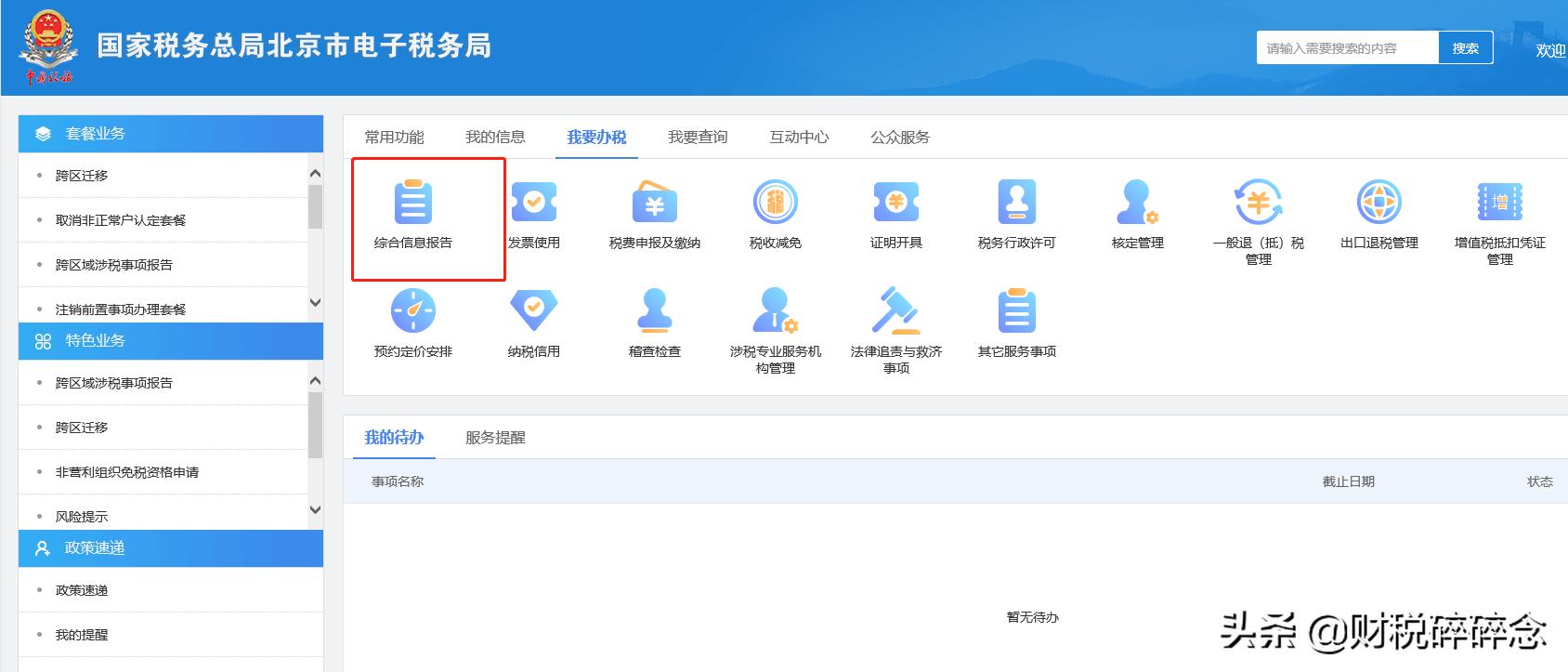Open the 证明开具 icon

point(896,203)
